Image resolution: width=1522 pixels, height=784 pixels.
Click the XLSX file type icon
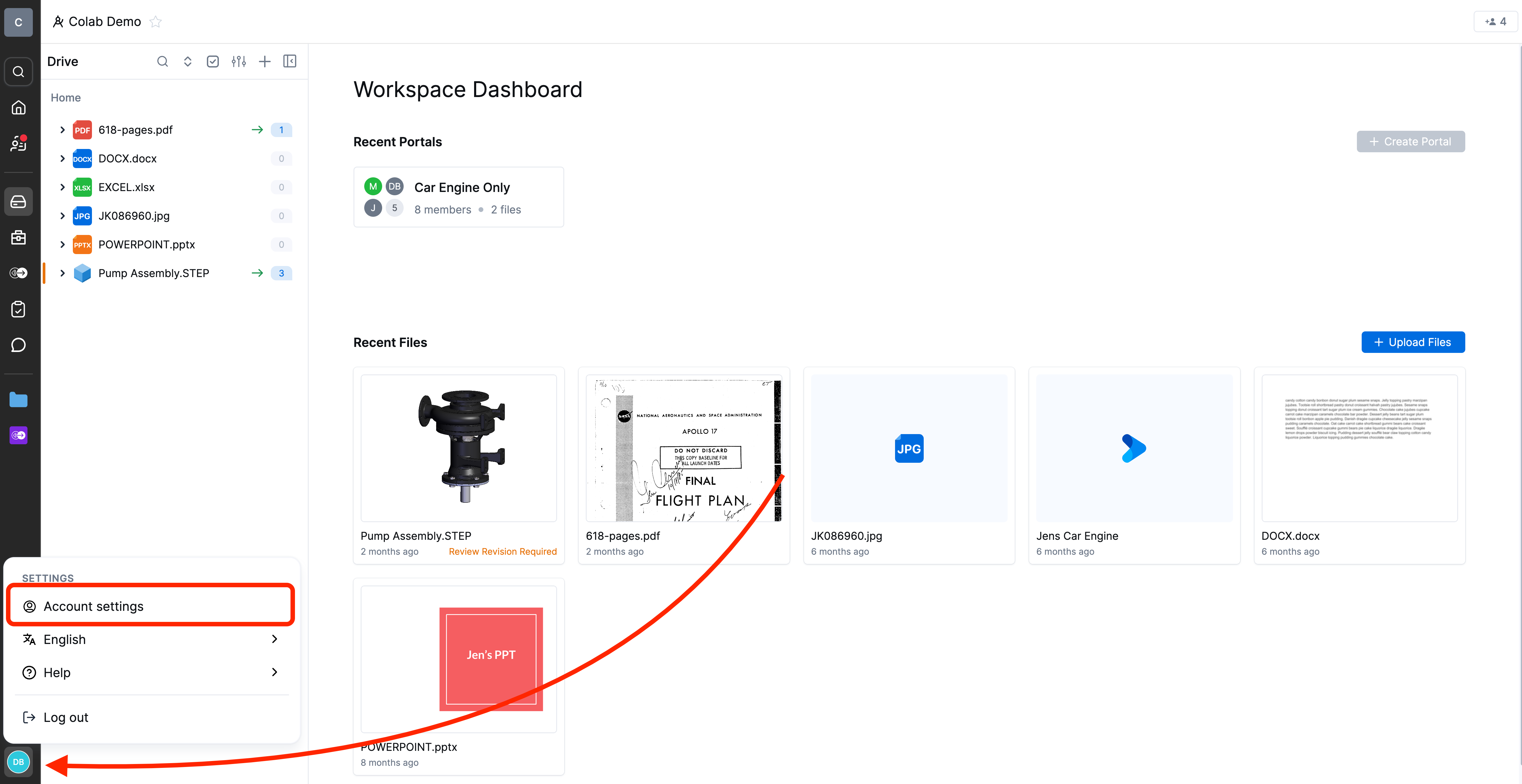[82, 187]
